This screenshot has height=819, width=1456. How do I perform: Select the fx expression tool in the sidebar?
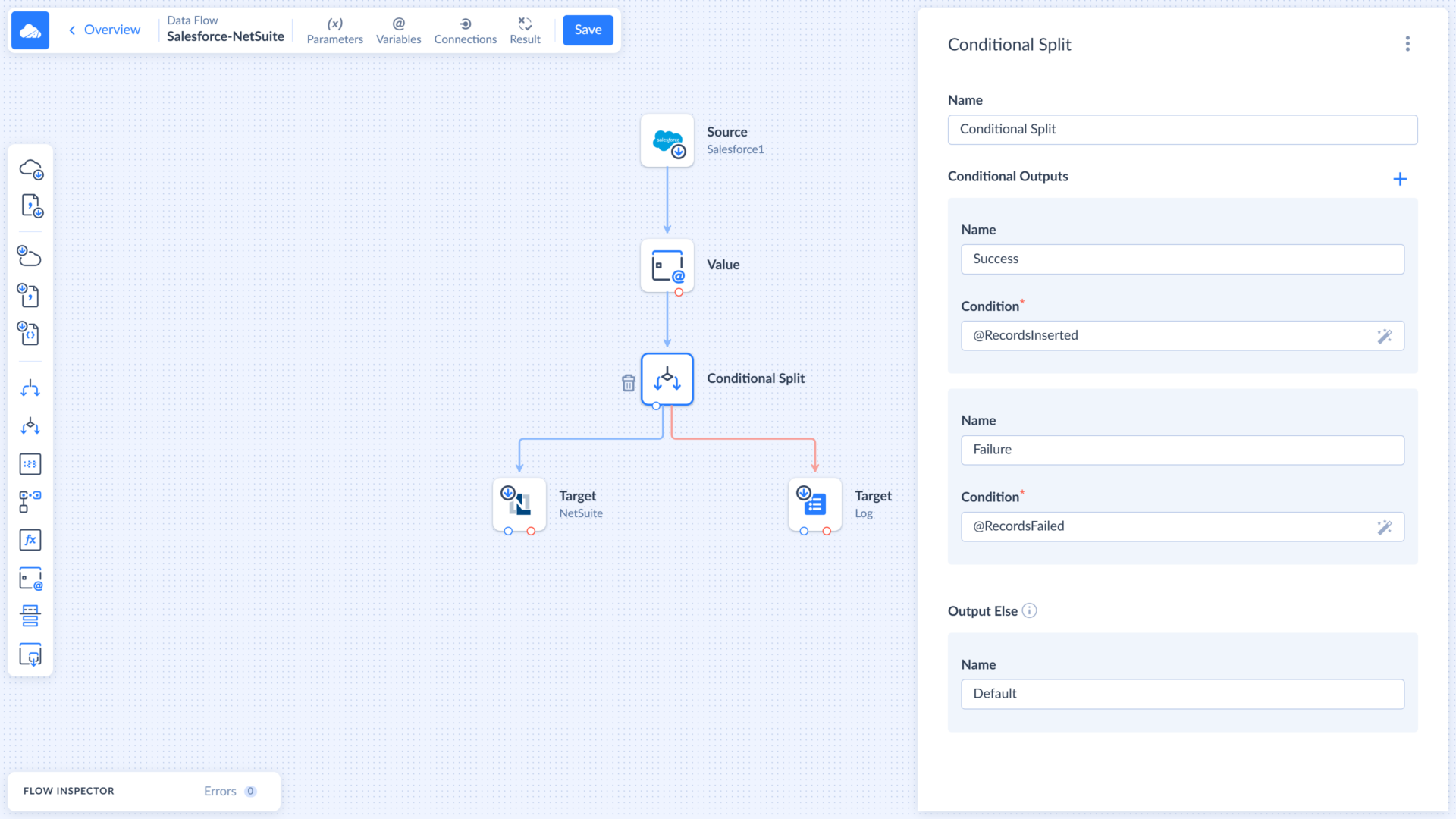pyautogui.click(x=30, y=540)
